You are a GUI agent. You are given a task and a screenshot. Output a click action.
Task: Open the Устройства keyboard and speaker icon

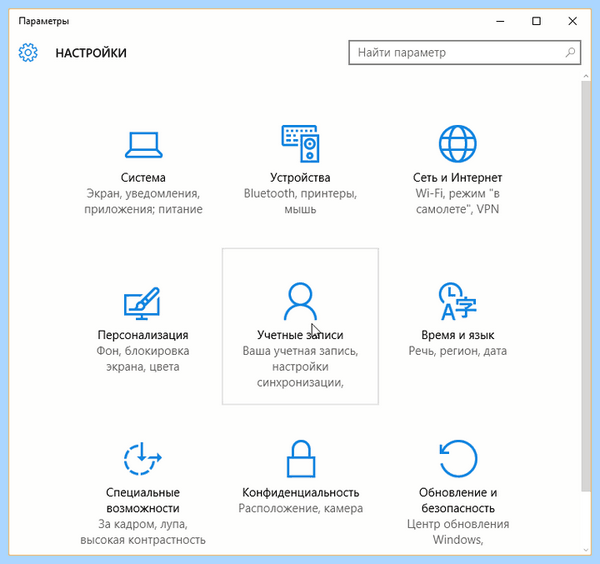click(x=300, y=143)
